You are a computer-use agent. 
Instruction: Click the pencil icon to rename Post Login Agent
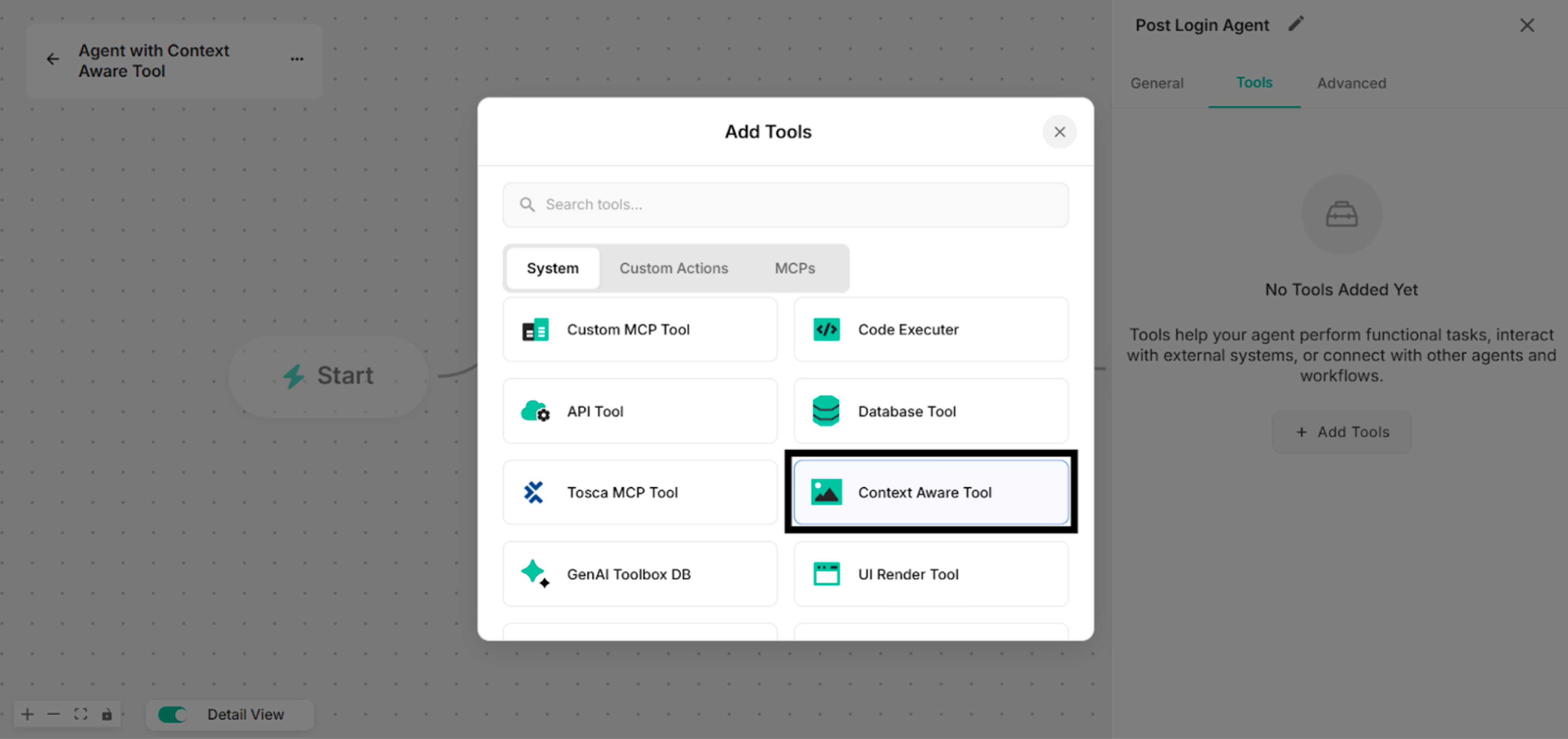[x=1297, y=24]
